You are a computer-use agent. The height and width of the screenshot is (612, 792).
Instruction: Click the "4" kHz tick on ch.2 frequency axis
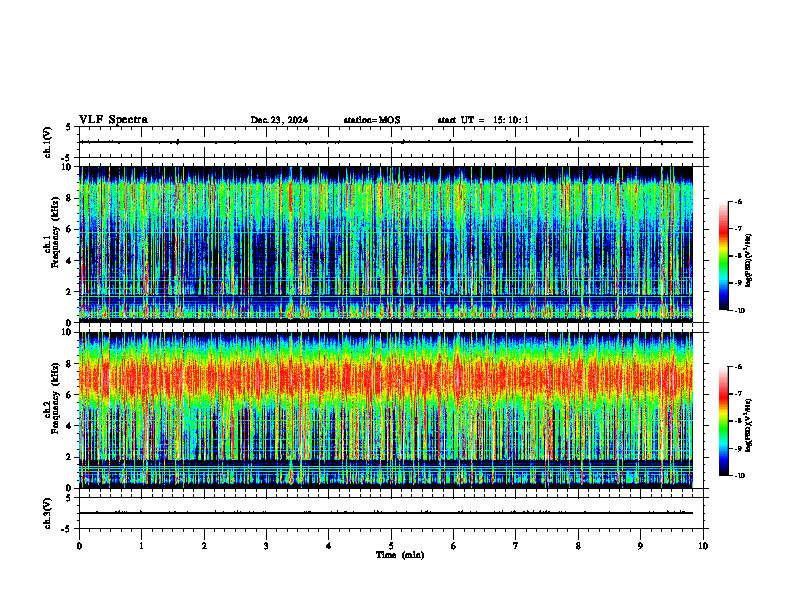pos(70,426)
